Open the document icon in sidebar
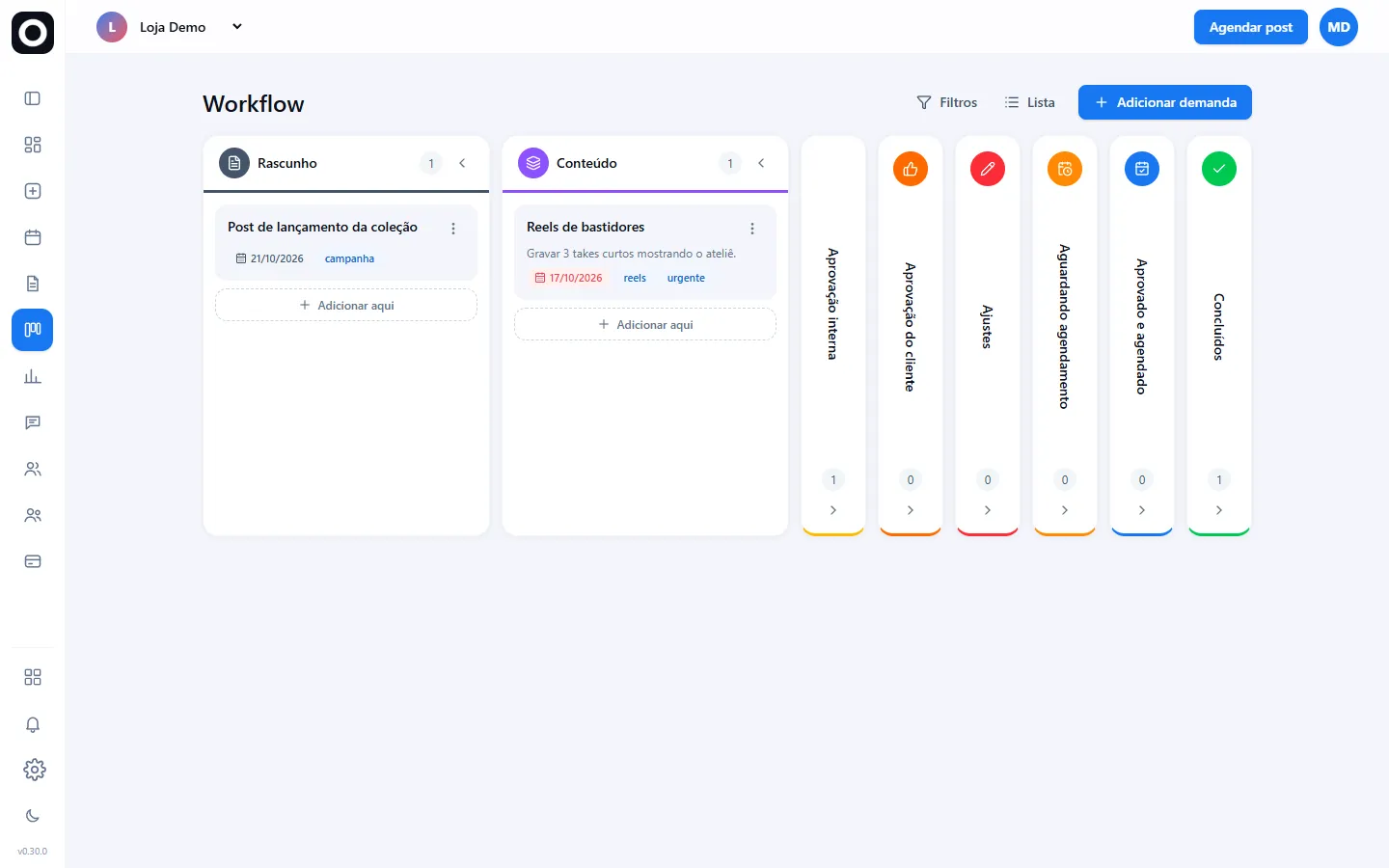1389x868 pixels. pyautogui.click(x=33, y=284)
